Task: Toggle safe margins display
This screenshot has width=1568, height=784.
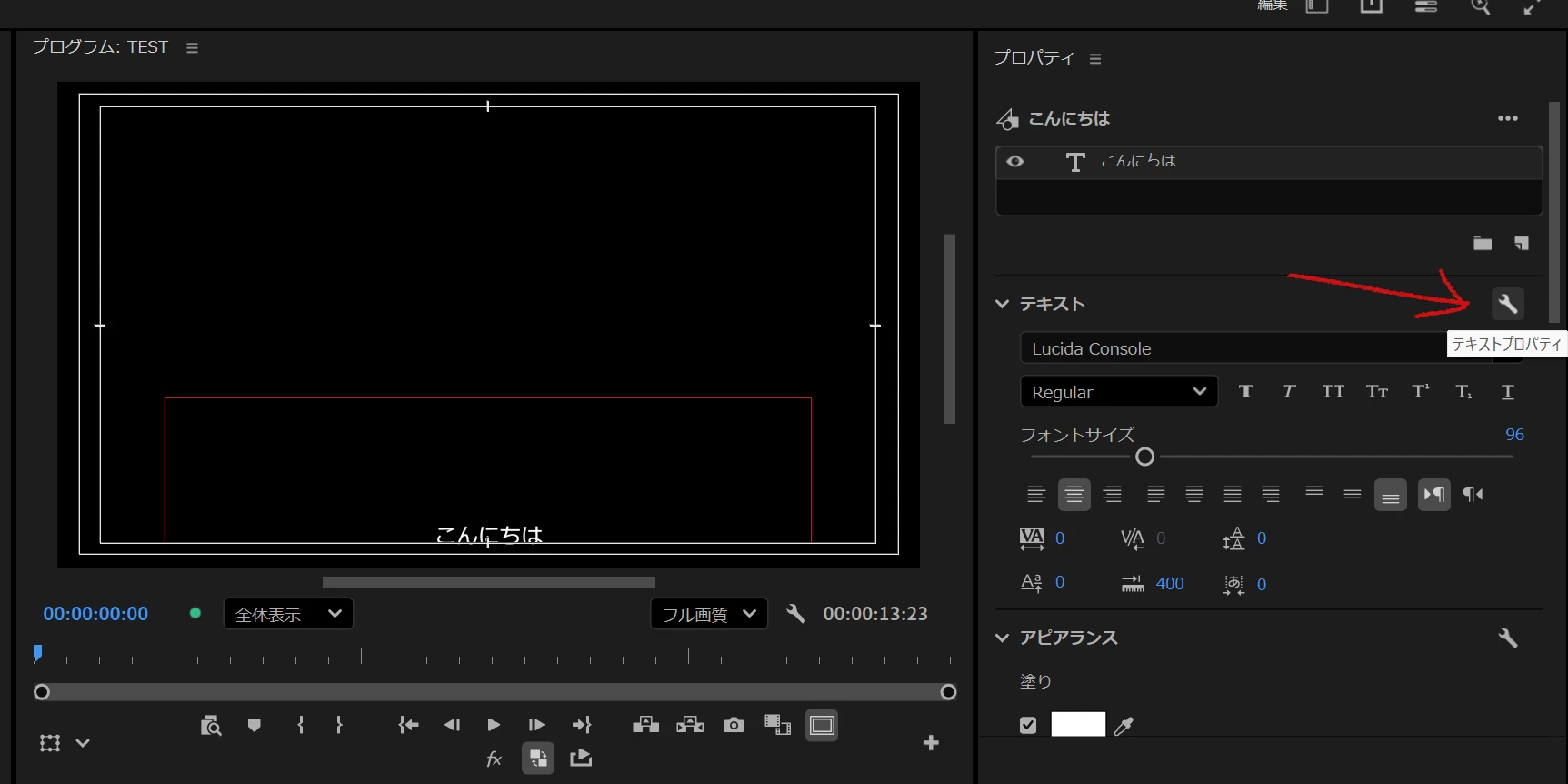Action: pyautogui.click(x=822, y=725)
